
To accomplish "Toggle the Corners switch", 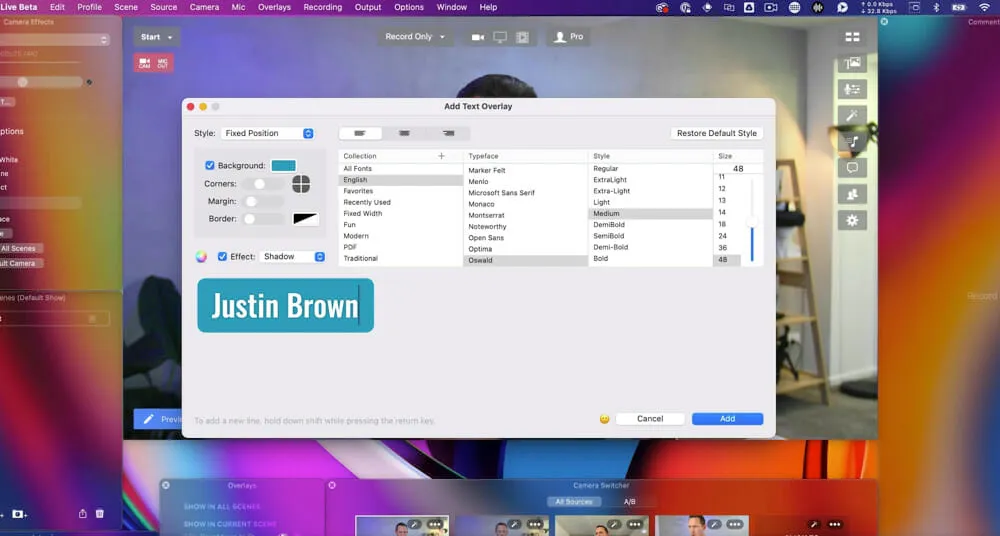I will coord(262,184).
